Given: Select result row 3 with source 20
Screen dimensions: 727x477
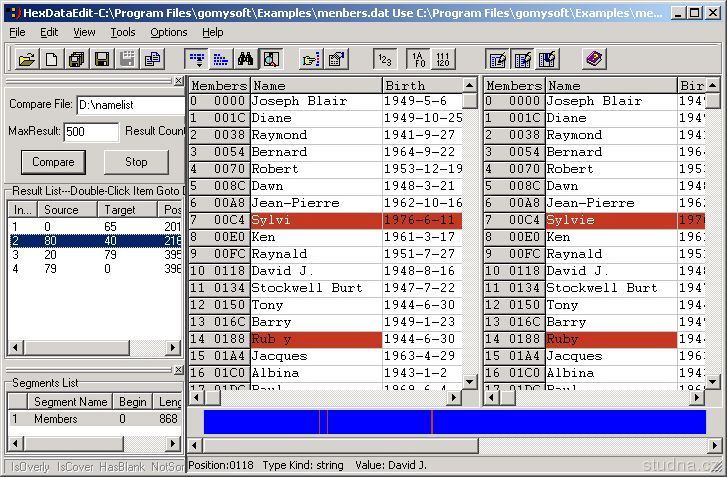Looking at the screenshot, I should [x=95, y=254].
